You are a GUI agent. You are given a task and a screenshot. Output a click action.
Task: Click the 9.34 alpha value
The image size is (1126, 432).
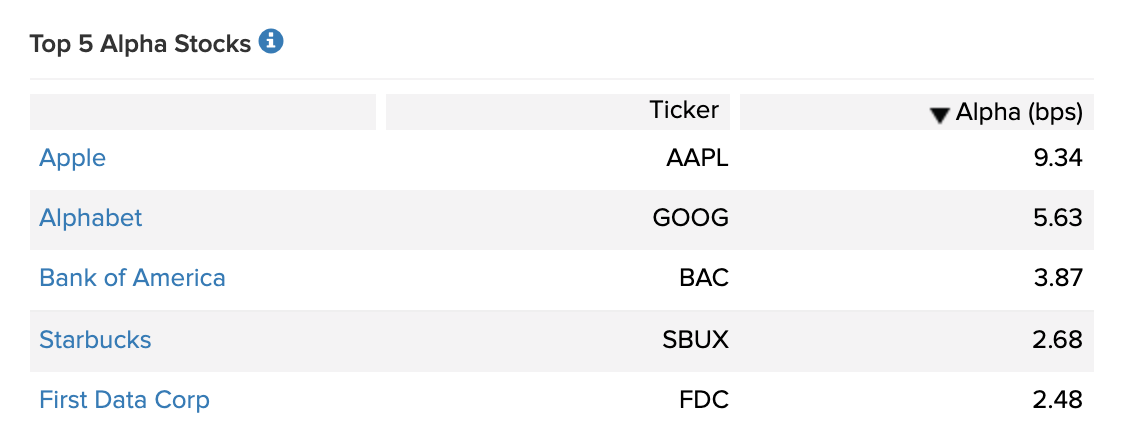coord(1057,158)
